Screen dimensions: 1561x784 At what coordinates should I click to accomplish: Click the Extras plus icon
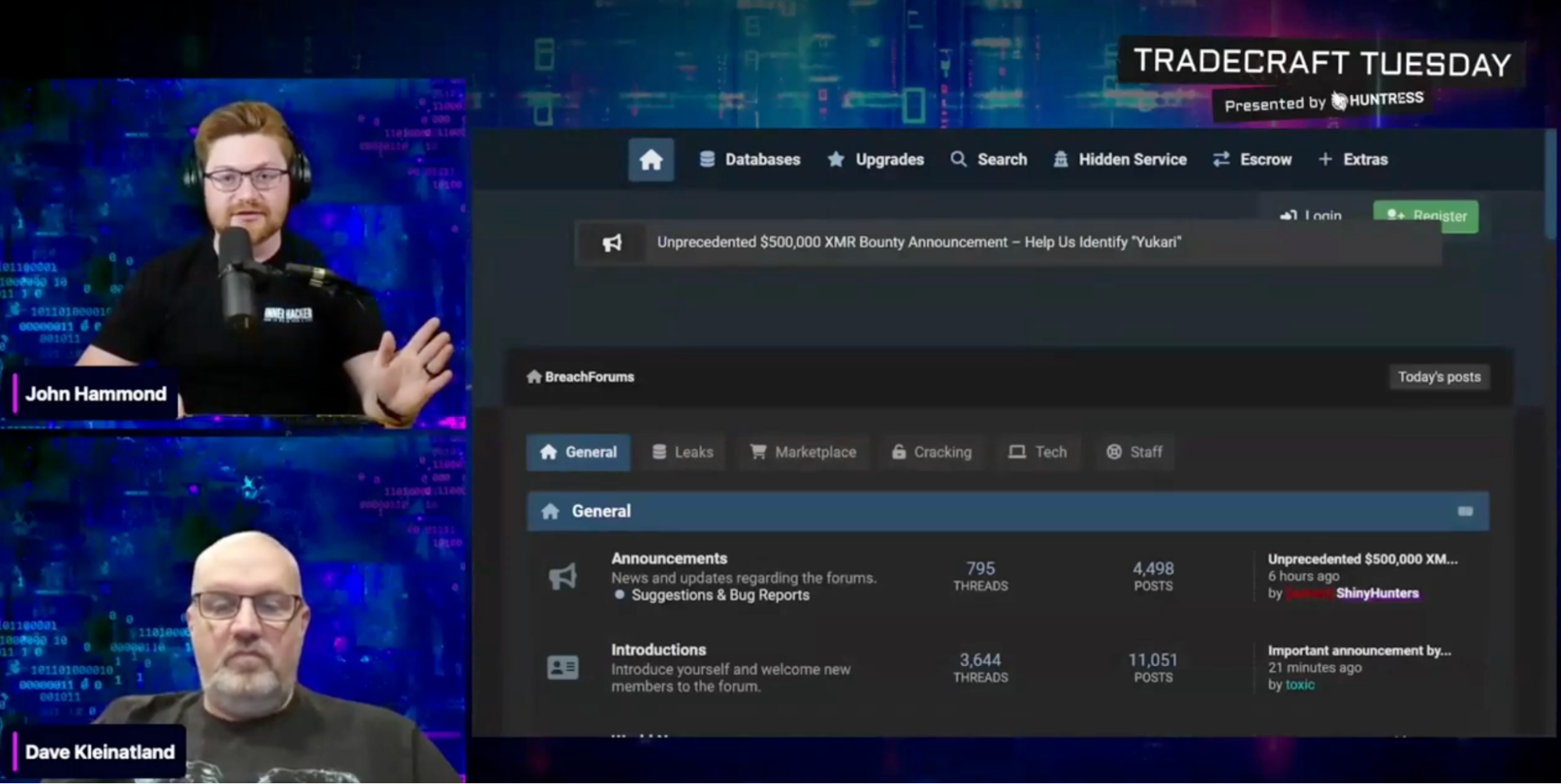(x=1325, y=160)
